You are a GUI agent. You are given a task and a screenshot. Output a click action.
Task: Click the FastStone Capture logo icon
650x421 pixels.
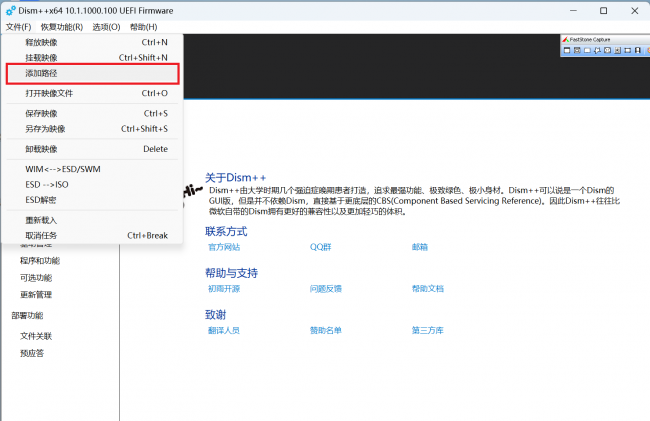(x=565, y=39)
